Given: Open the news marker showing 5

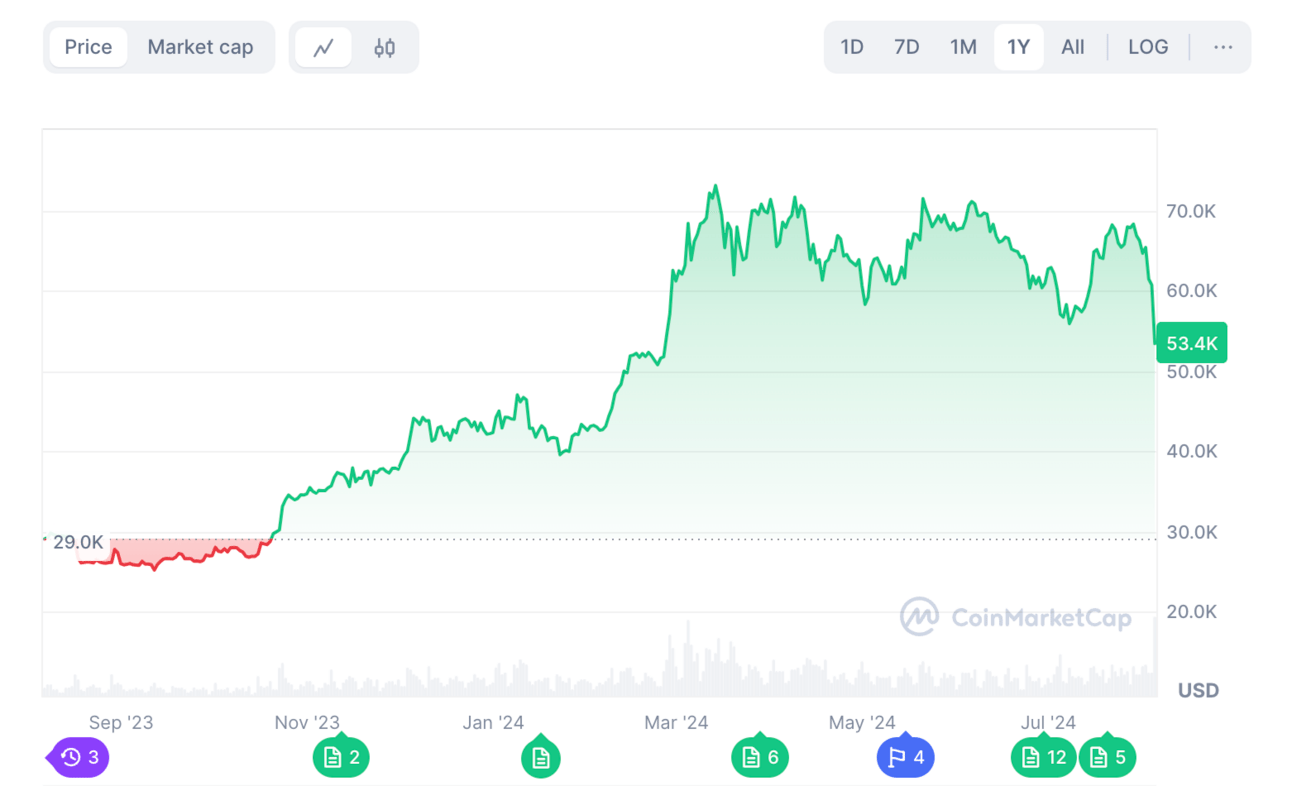Looking at the screenshot, I should tap(1108, 757).
